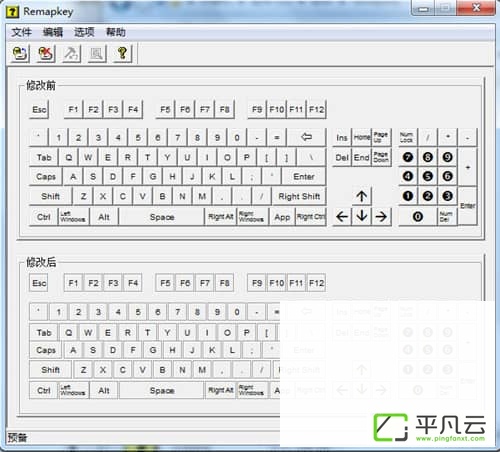Click Right Shift key in 修改前 keyboard
The width and height of the screenshot is (500, 452).
click(299, 196)
